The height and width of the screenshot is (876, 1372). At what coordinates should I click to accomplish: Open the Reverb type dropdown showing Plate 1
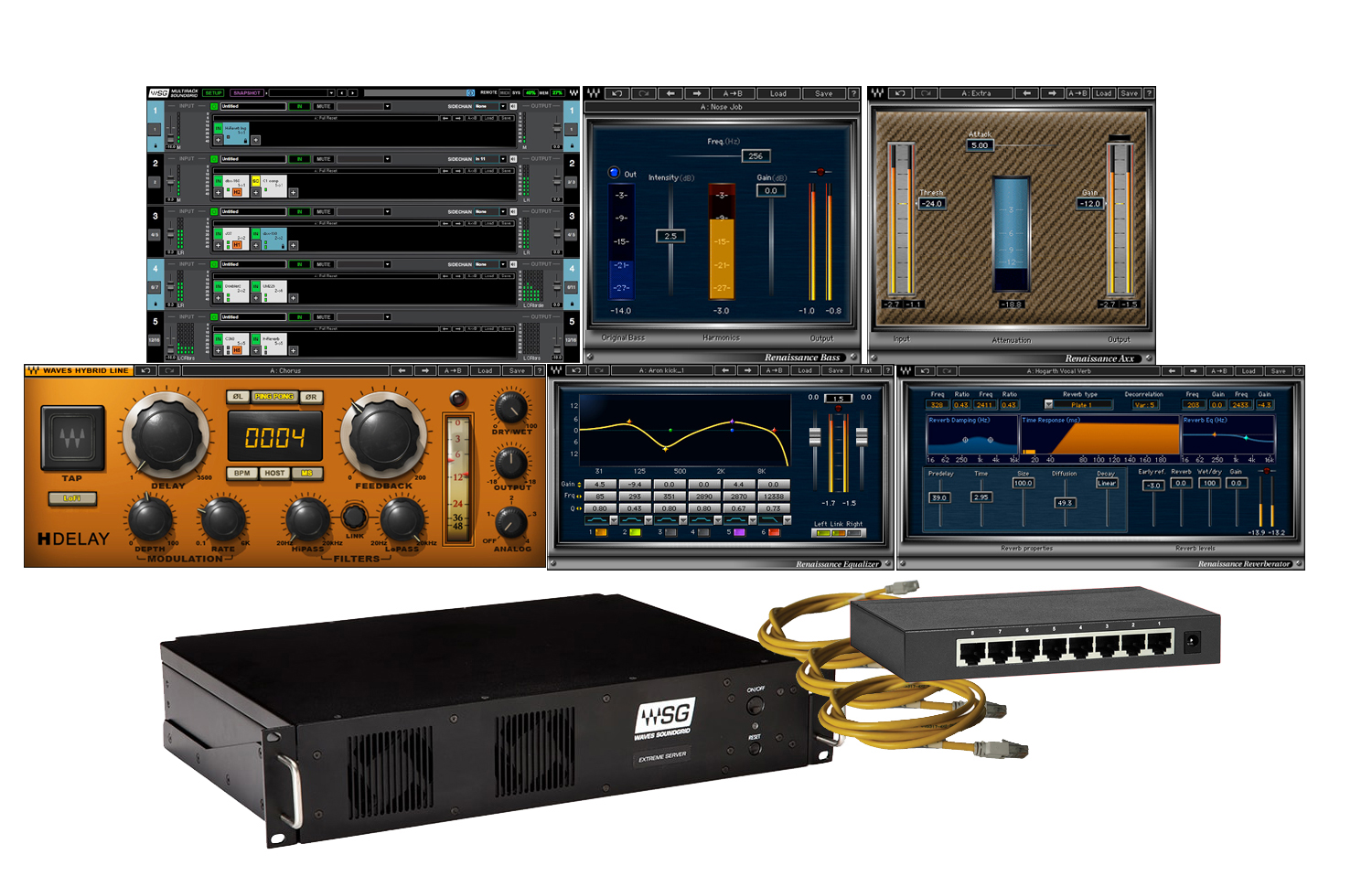(1049, 404)
